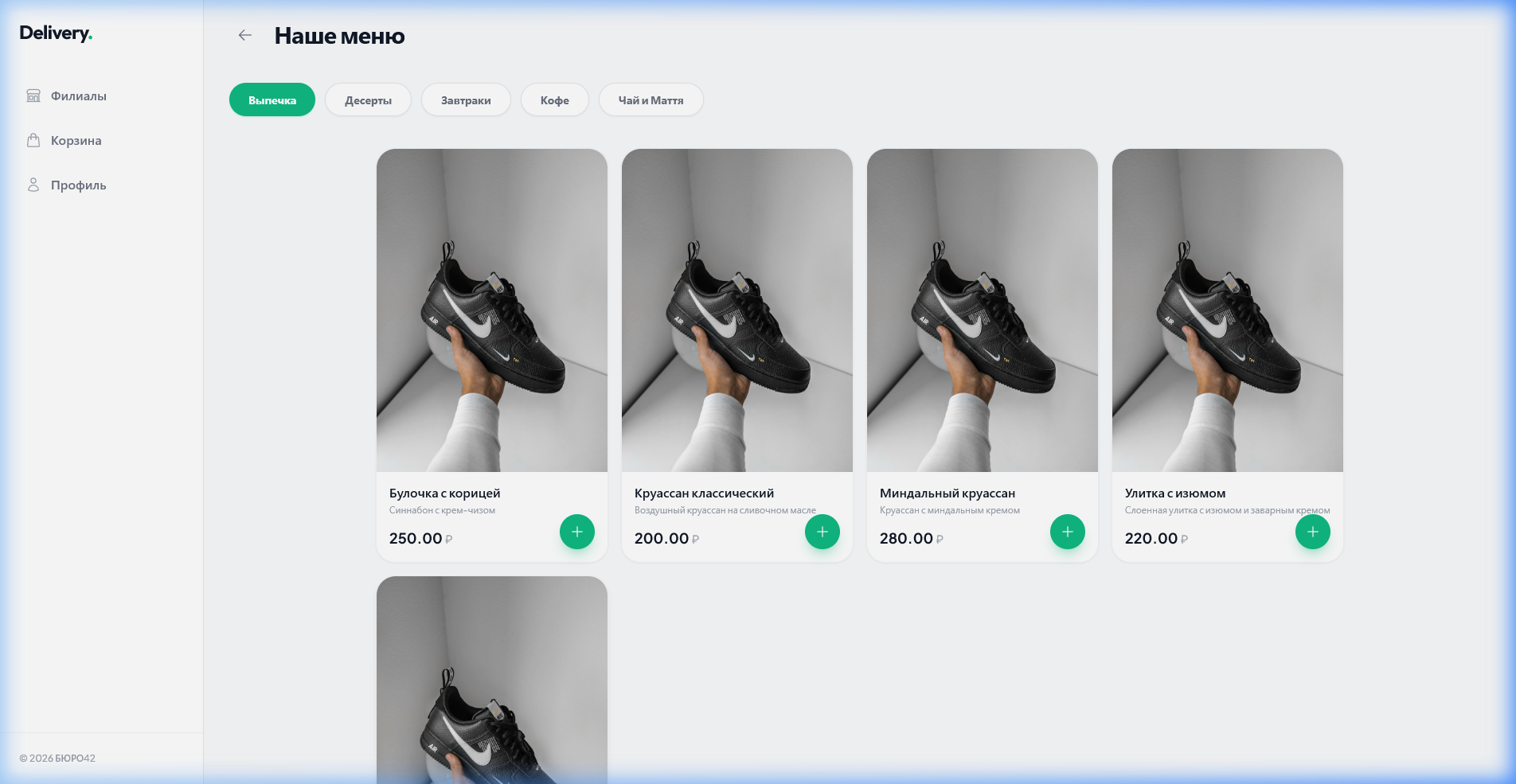The width and height of the screenshot is (1516, 784).
Task: Click the Наше меню page heading
Action: point(340,36)
